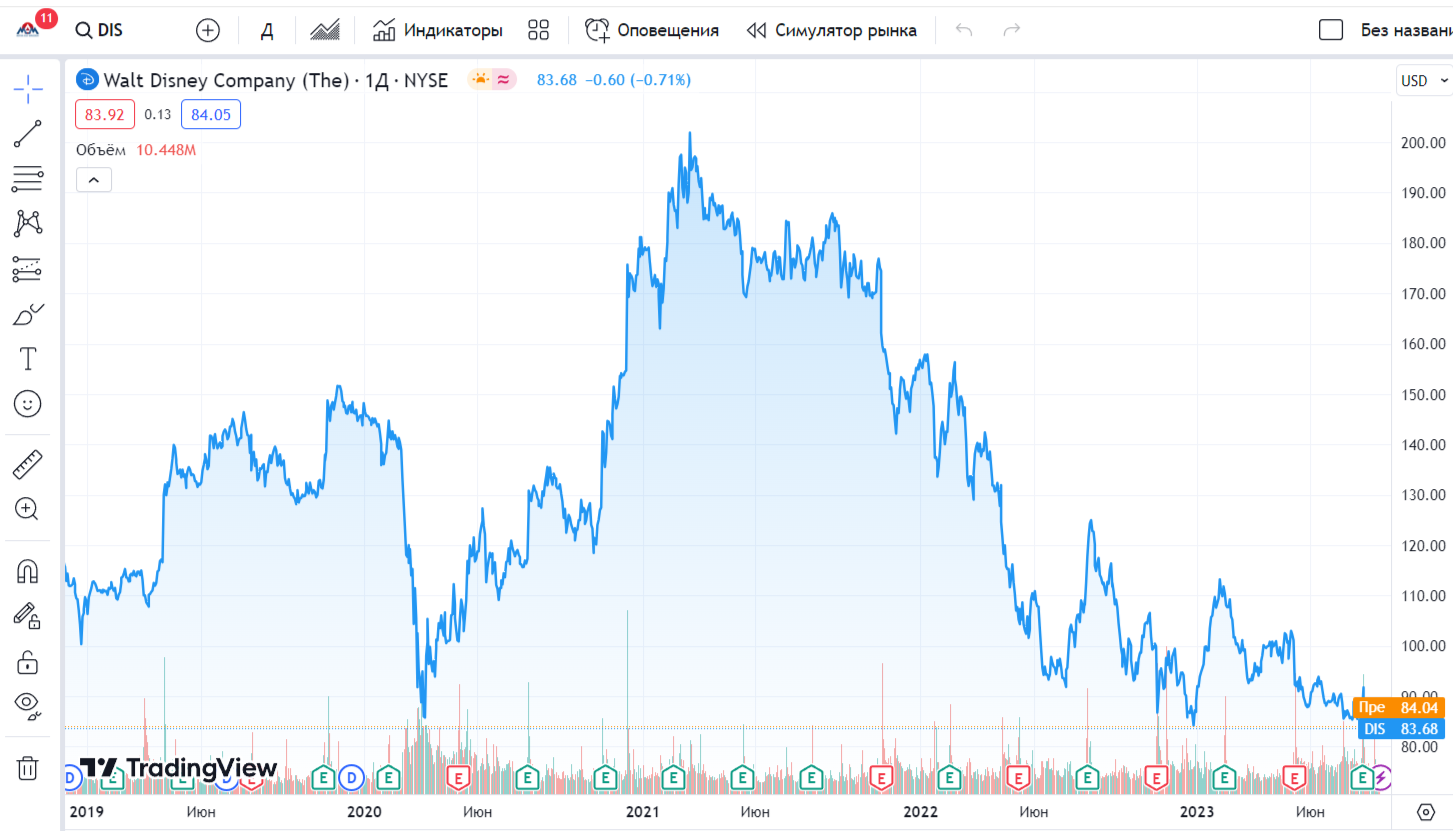
Task: Select the crosshair cursor tool
Action: pos(28,88)
